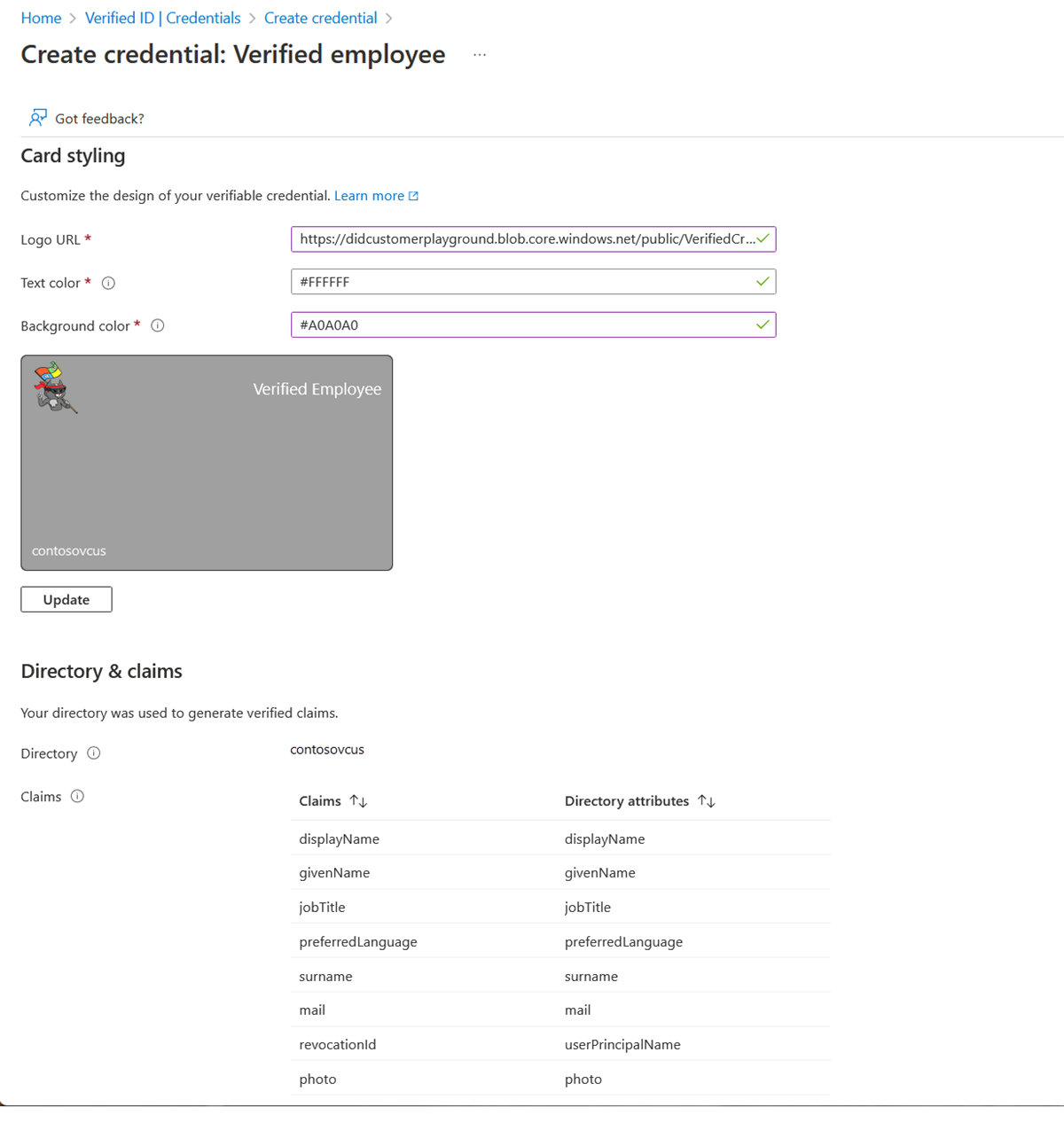Click the Verified Employee card preview title
Screen dimensions: 1064x1146
pyautogui.click(x=317, y=389)
